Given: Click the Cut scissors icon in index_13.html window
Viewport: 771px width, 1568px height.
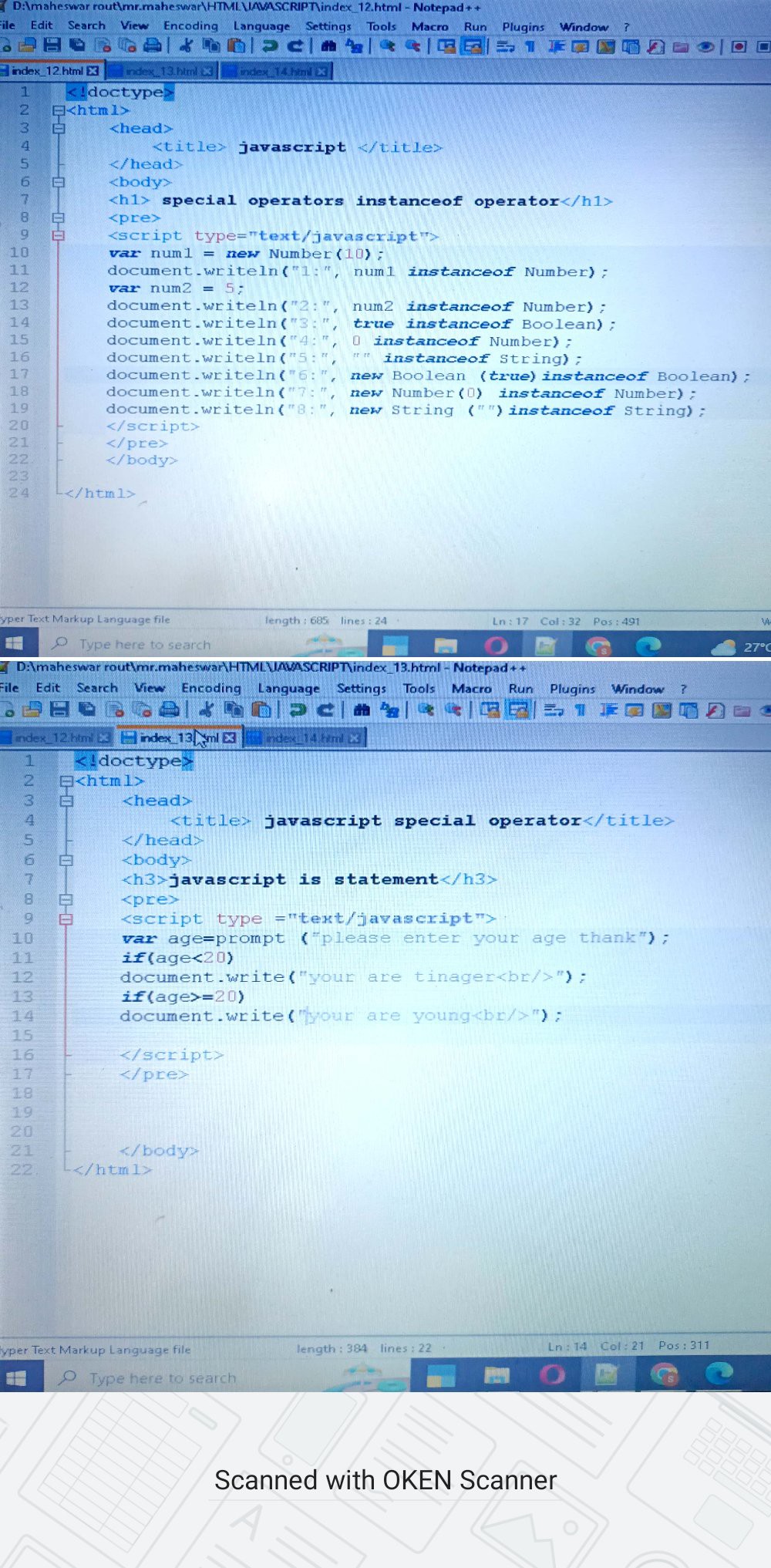Looking at the screenshot, I should pos(205,710).
